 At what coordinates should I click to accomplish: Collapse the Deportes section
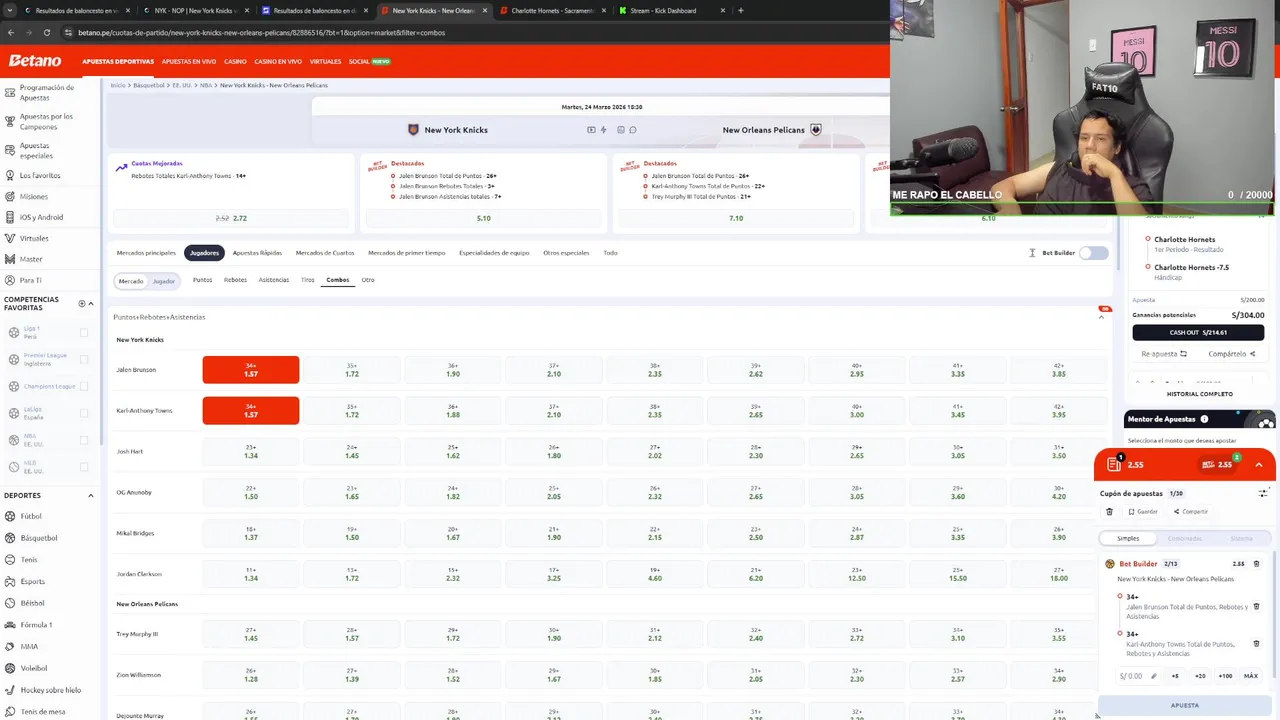pyautogui.click(x=91, y=495)
